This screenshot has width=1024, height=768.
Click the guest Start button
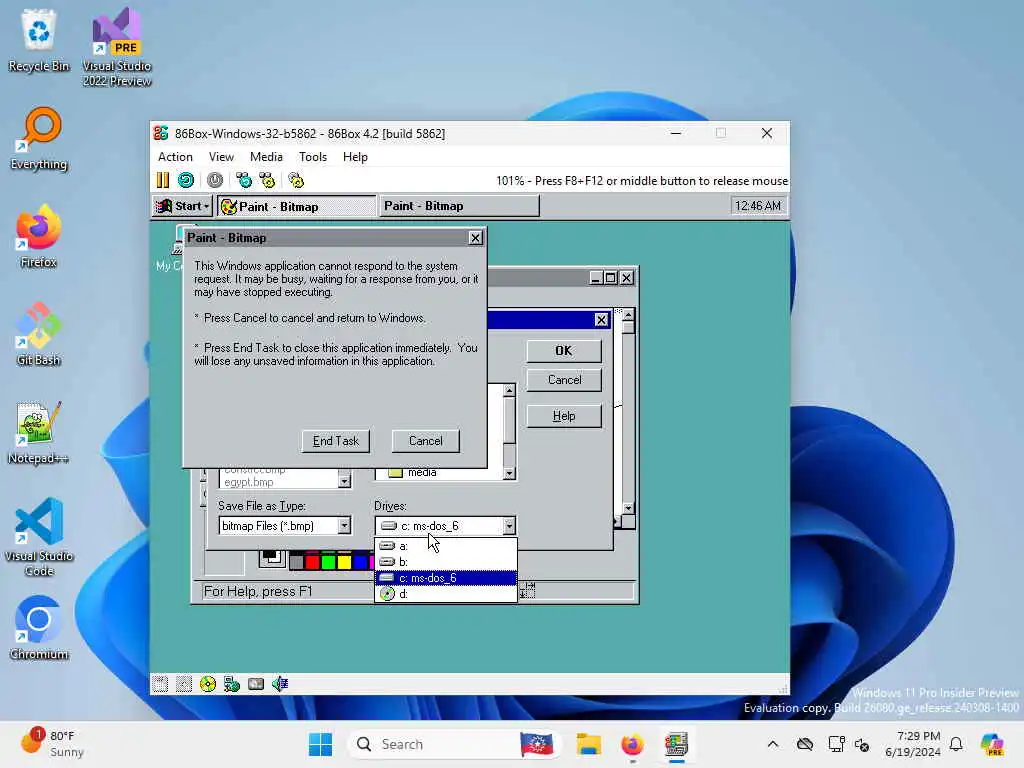pos(182,206)
